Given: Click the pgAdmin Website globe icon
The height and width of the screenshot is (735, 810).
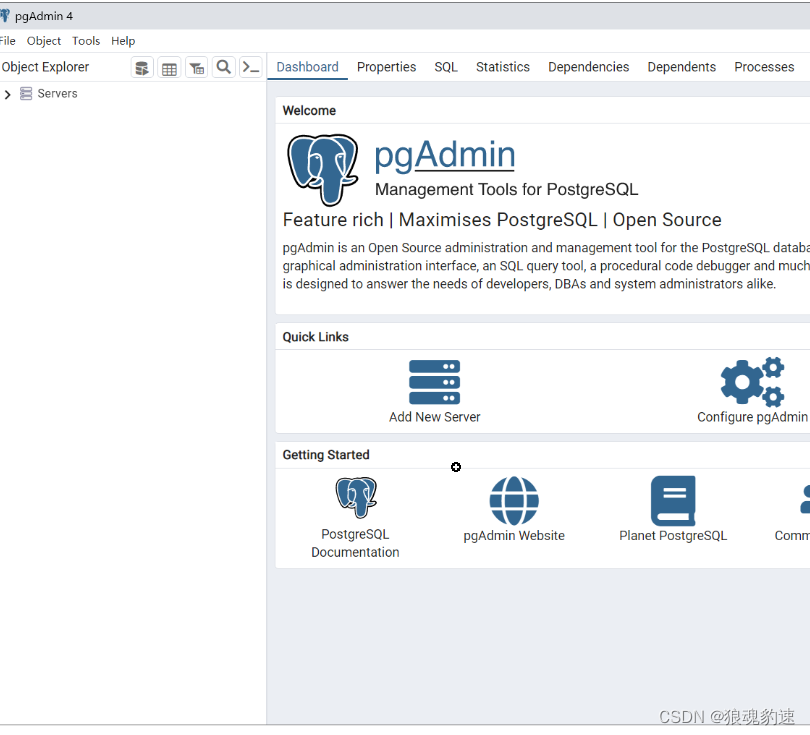Looking at the screenshot, I should click(x=513, y=501).
